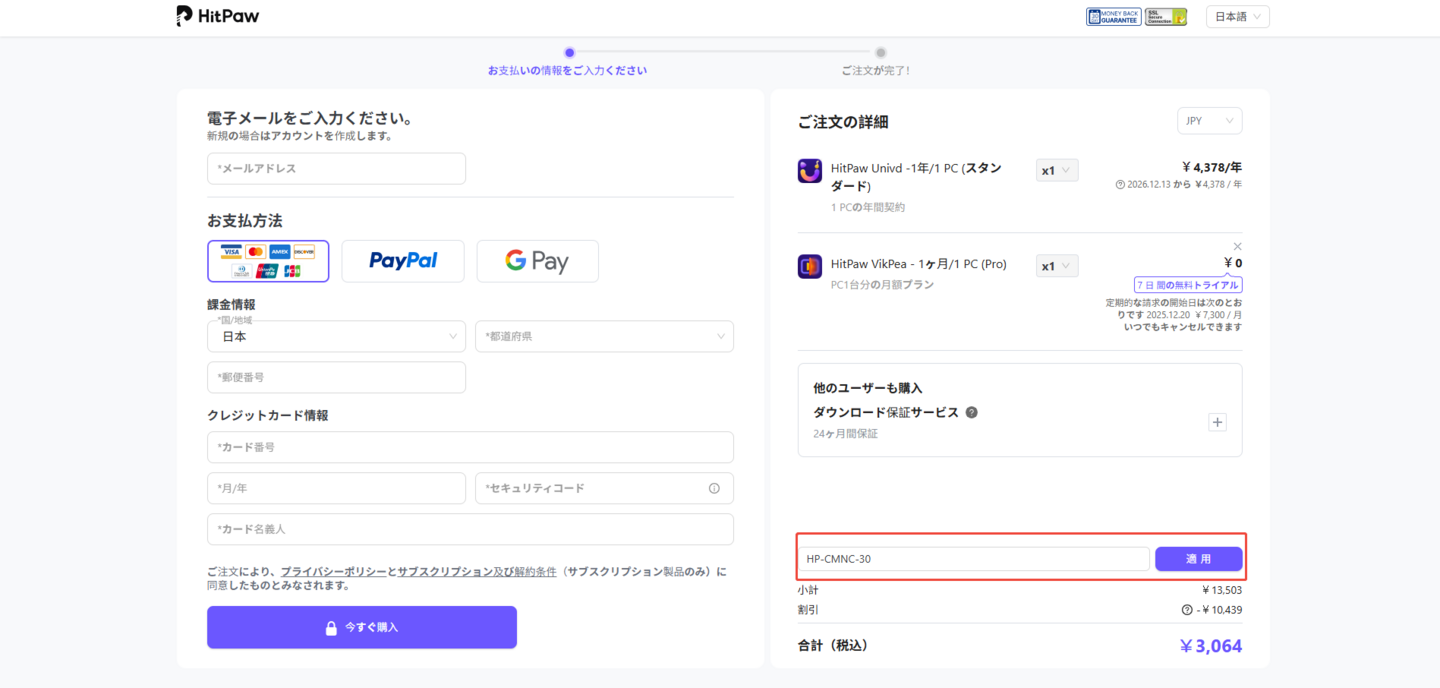Click the SSL Secure Connection badge
This screenshot has width=1440, height=688.
(1166, 17)
